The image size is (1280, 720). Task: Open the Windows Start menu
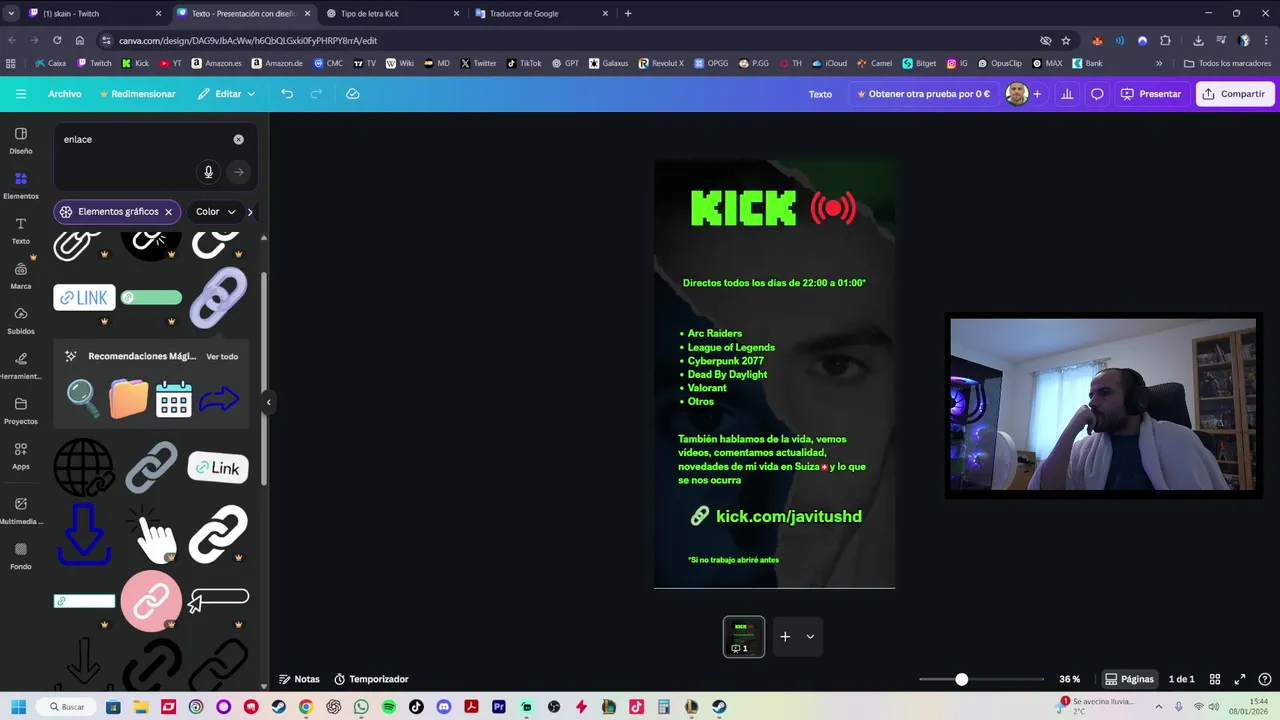tap(18, 707)
